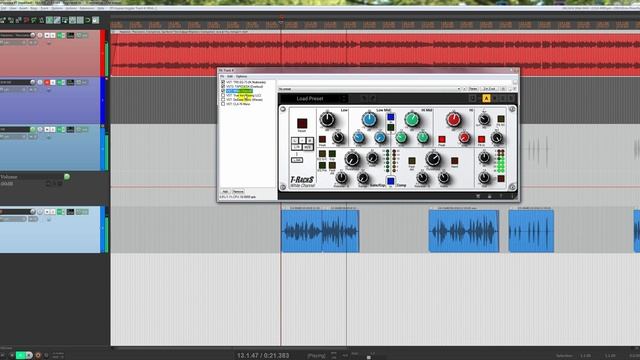Image resolution: width=640 pixels, height=360 pixels.
Task: Open Edit menu in FX window
Action: tap(230, 76)
